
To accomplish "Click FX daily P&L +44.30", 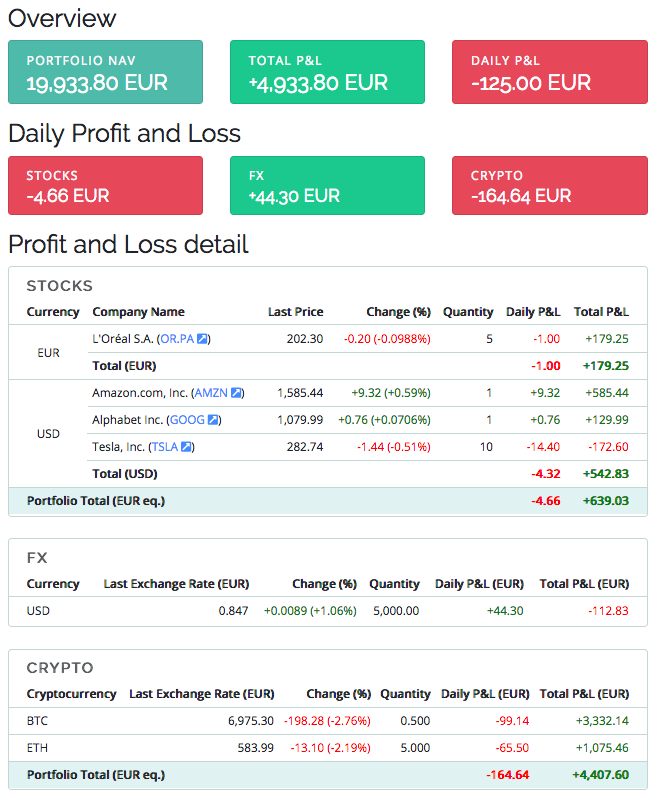I will point(505,611).
